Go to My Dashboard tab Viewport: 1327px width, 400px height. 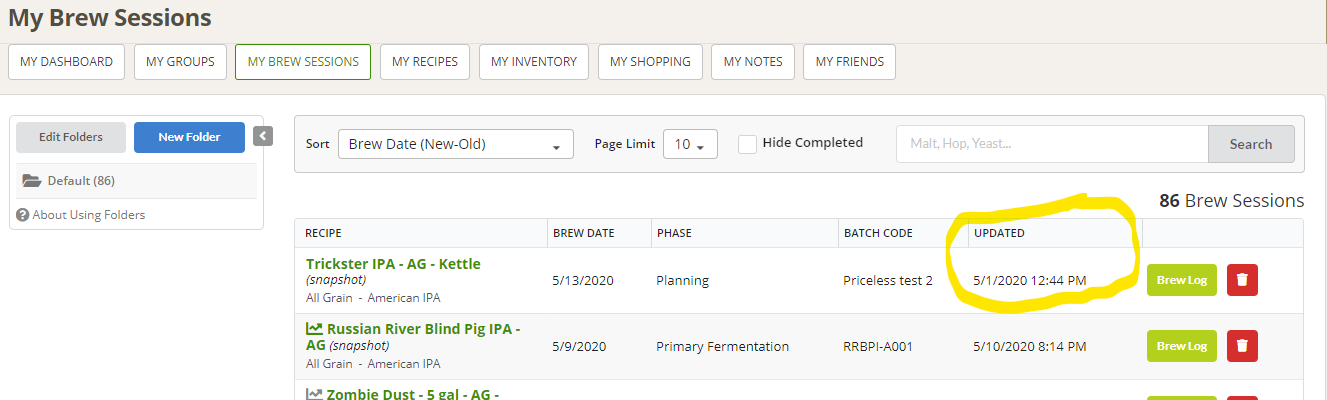point(67,62)
